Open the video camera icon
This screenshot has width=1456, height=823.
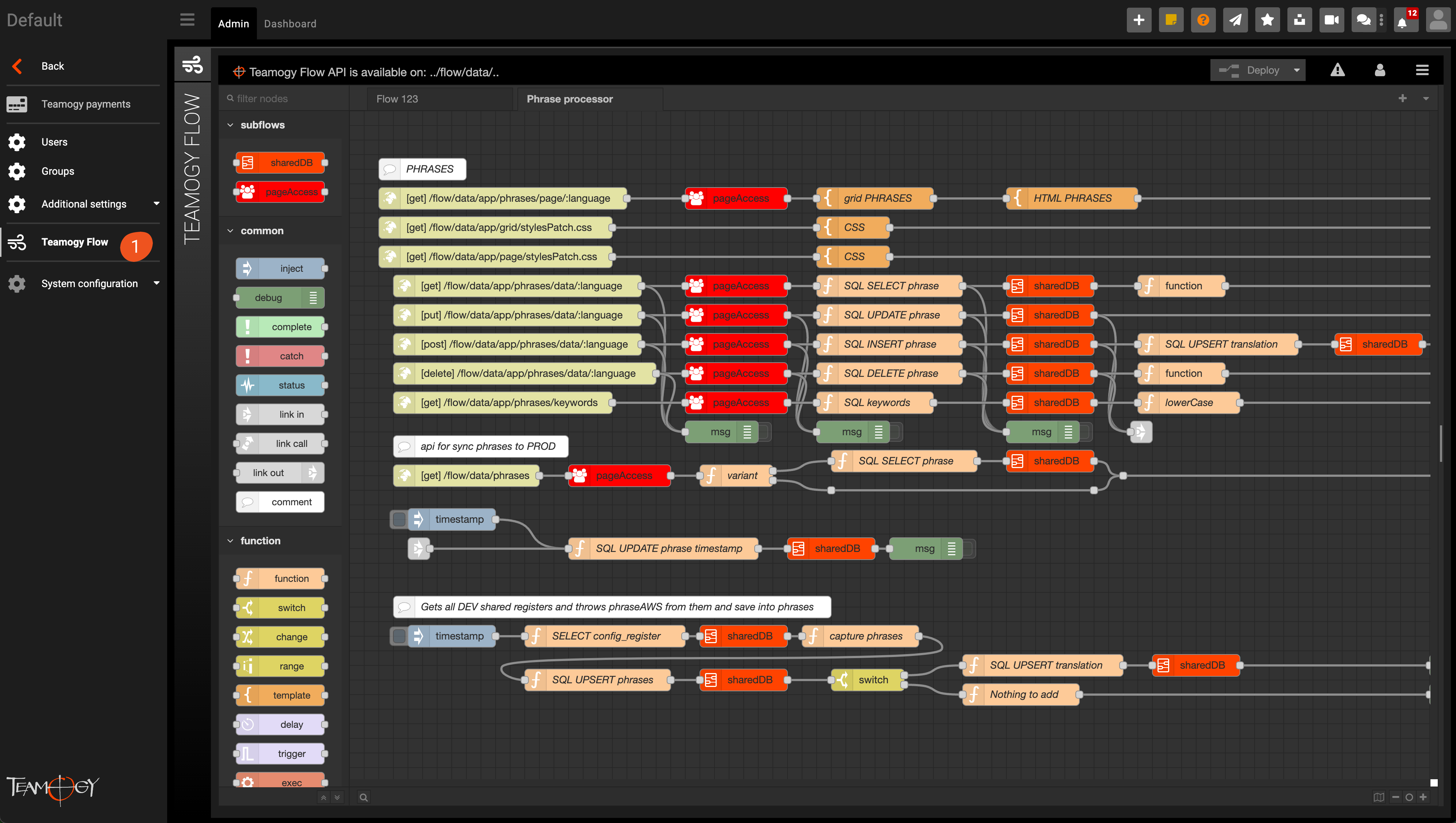1332,20
